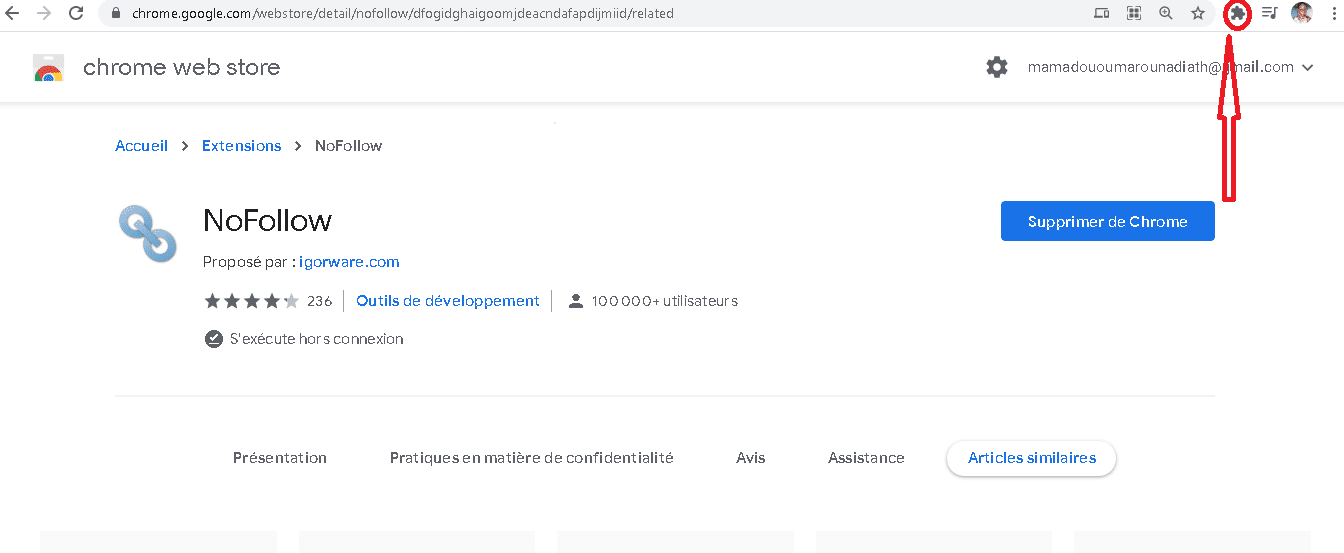Click the browser forward arrow
The image size is (1344, 553).
point(44,13)
